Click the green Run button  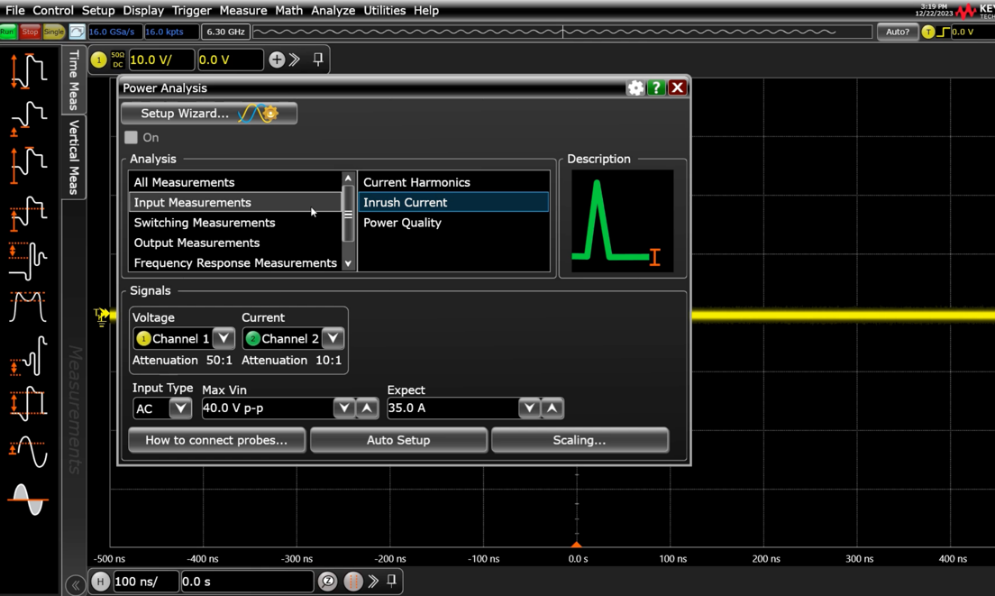[8, 32]
